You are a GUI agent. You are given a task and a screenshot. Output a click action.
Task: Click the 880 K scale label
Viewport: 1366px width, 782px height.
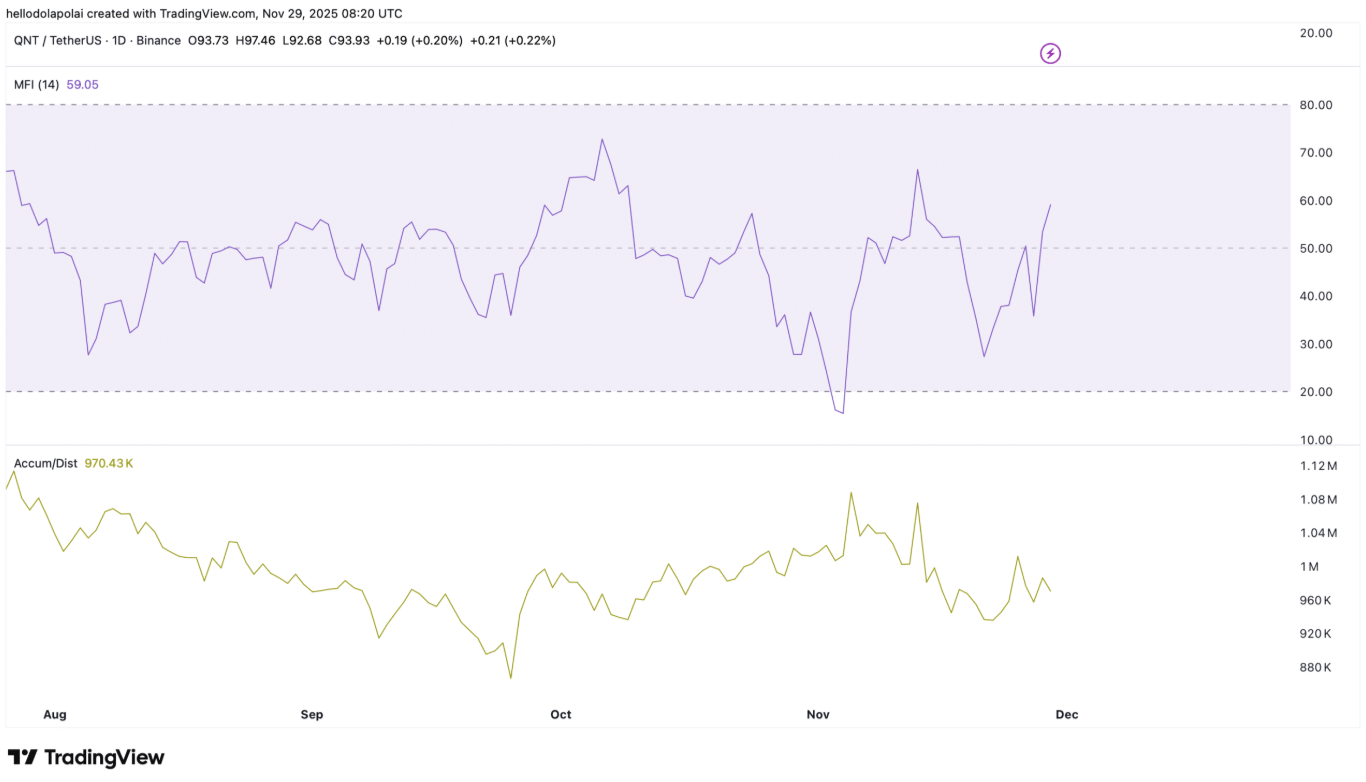(1315, 668)
